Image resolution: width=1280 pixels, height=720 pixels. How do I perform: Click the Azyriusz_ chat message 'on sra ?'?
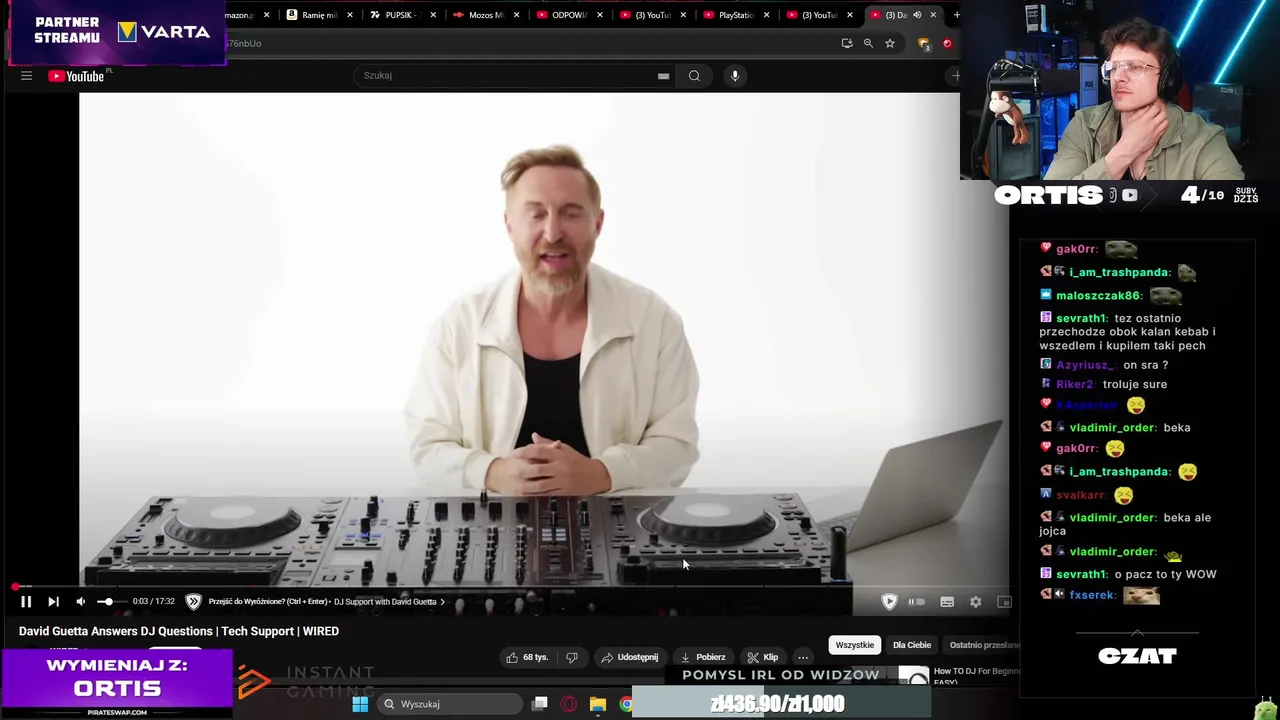click(1104, 365)
